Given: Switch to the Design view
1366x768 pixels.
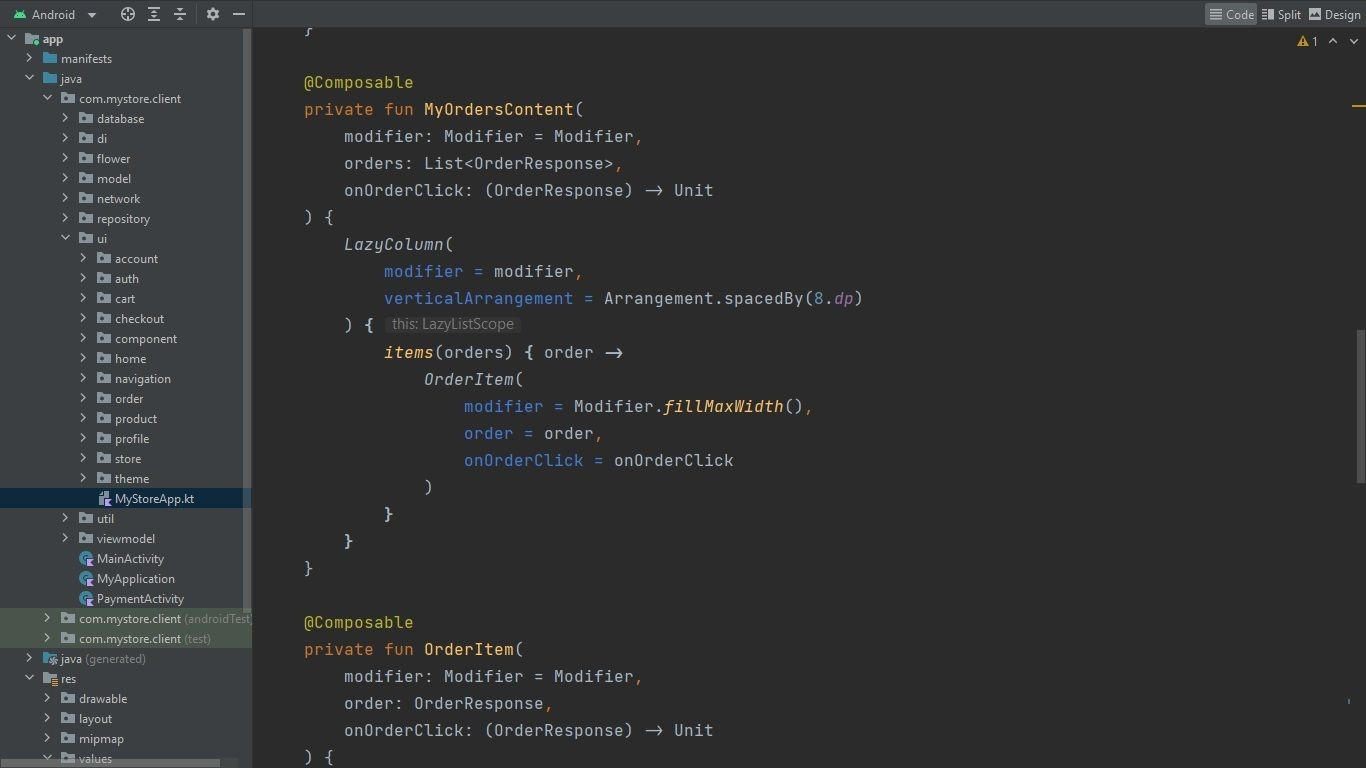Looking at the screenshot, I should point(1335,14).
